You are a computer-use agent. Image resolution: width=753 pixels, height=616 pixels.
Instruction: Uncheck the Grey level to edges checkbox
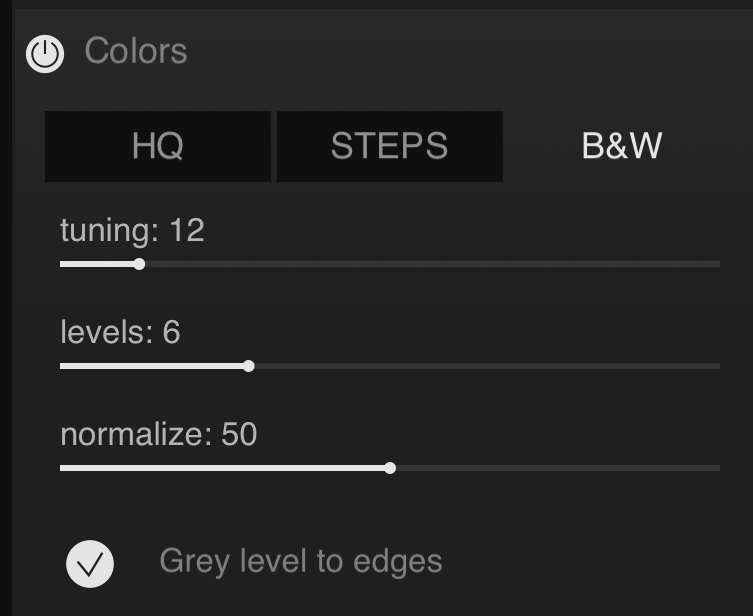tap(90, 563)
